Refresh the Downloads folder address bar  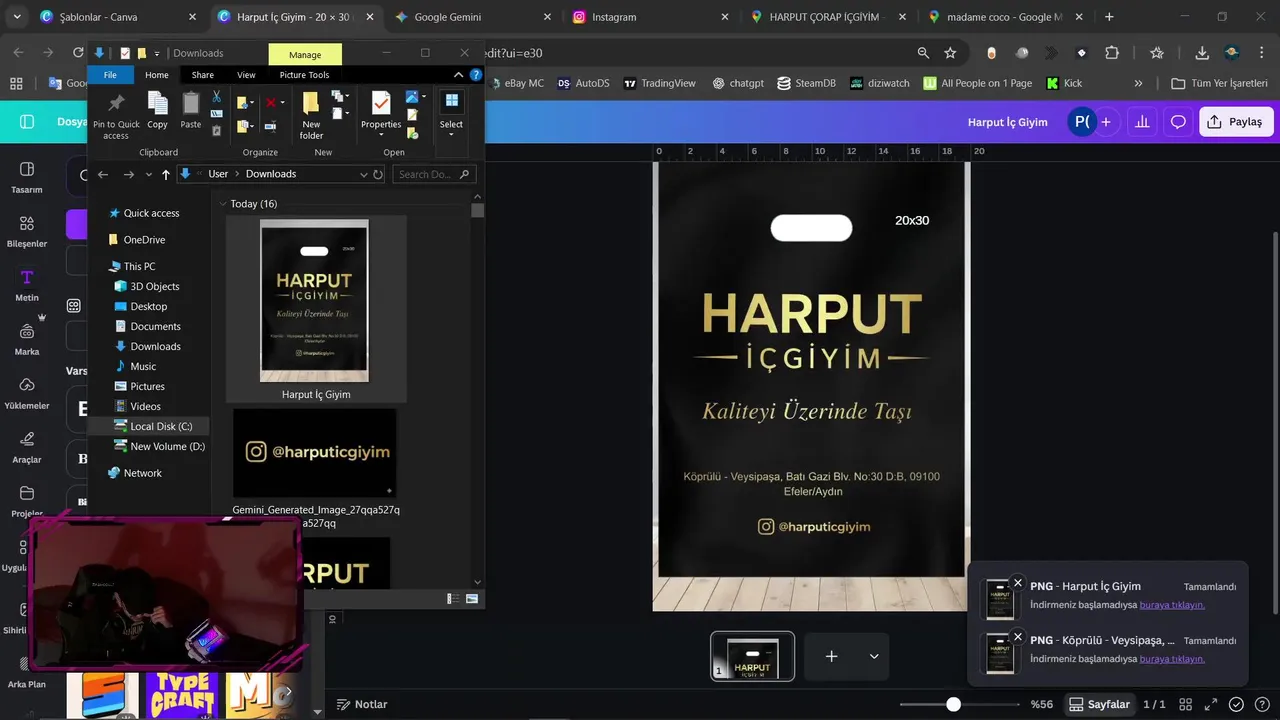coord(378,174)
